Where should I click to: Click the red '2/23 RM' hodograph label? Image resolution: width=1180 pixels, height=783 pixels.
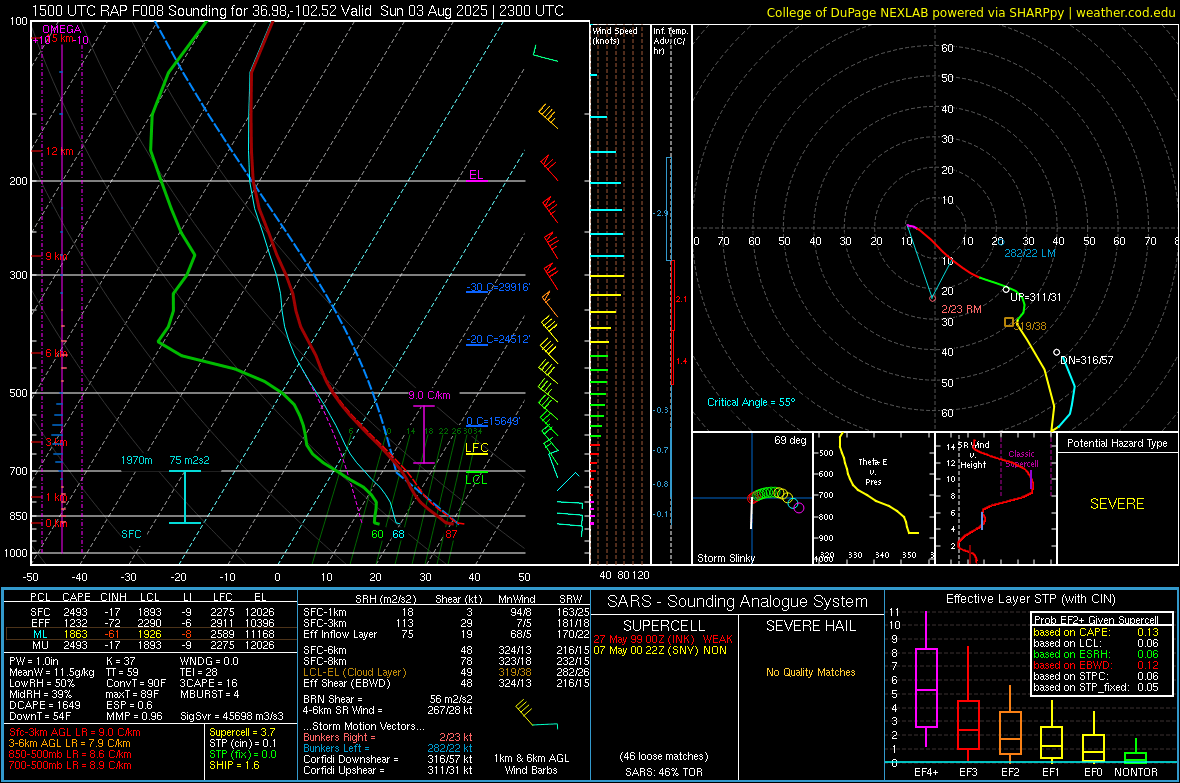[x=961, y=309]
